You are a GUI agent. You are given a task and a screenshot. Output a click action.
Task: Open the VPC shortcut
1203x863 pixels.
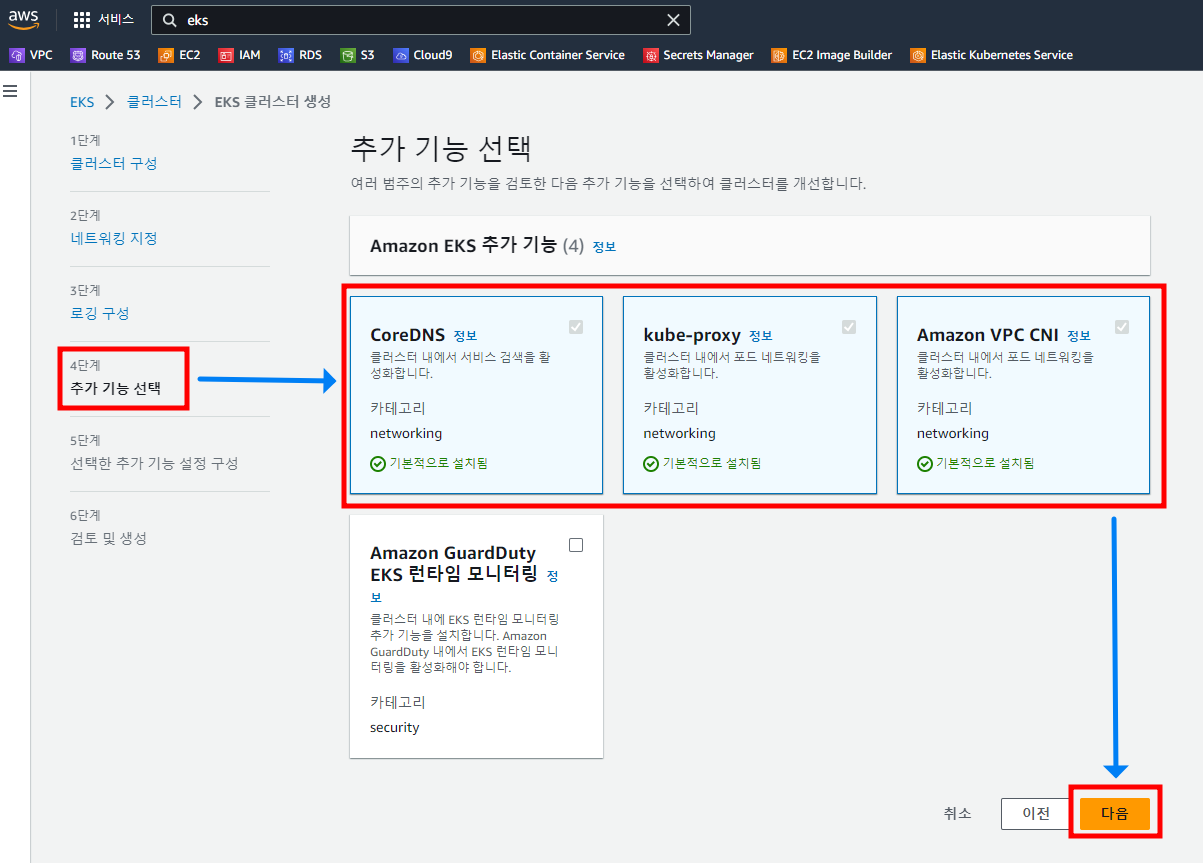pyautogui.click(x=31, y=55)
